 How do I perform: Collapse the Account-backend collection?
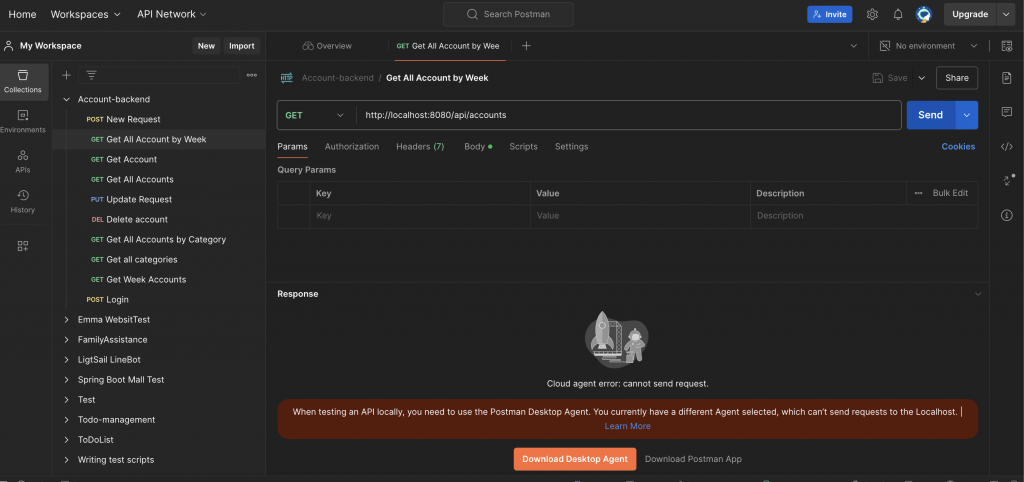66,99
